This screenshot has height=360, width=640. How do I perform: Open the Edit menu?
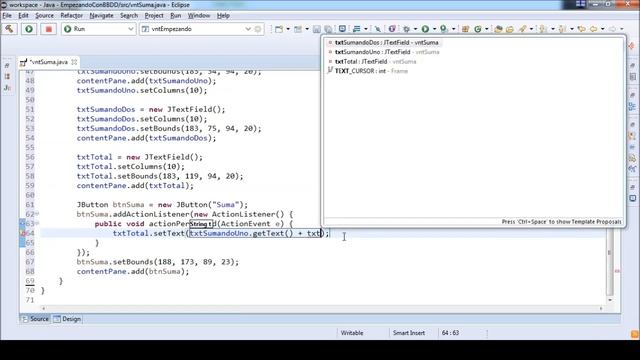tap(23, 16)
